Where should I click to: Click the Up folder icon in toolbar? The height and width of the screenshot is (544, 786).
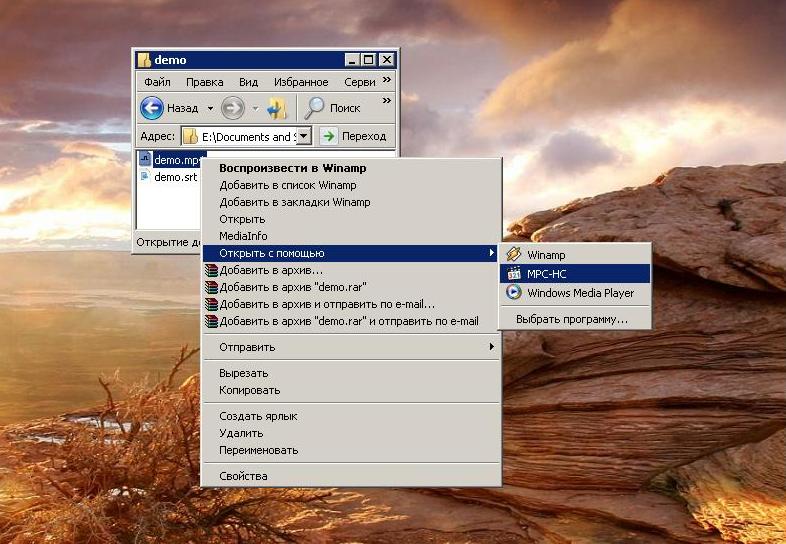277,108
